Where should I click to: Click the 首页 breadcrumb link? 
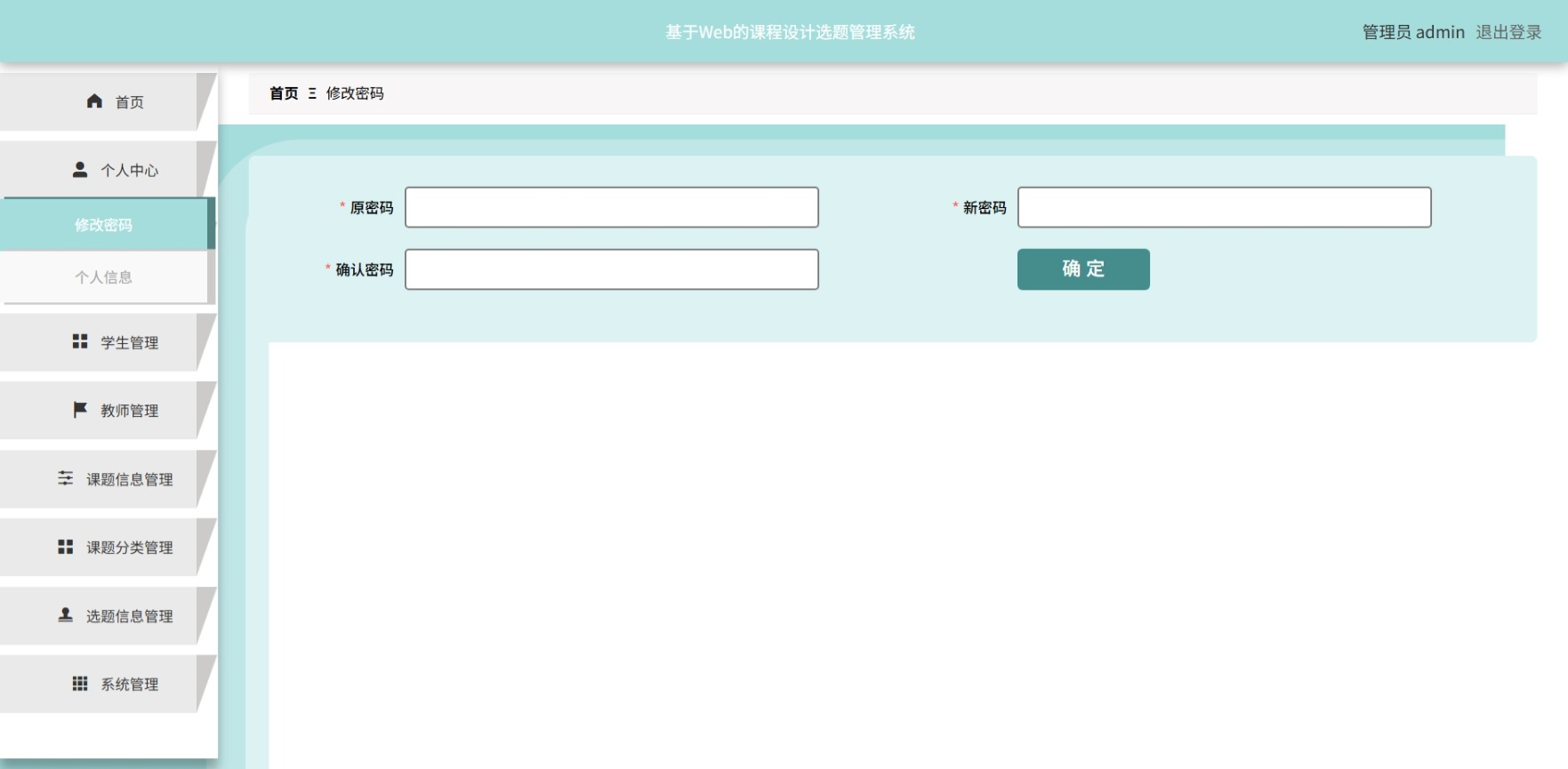pos(284,93)
